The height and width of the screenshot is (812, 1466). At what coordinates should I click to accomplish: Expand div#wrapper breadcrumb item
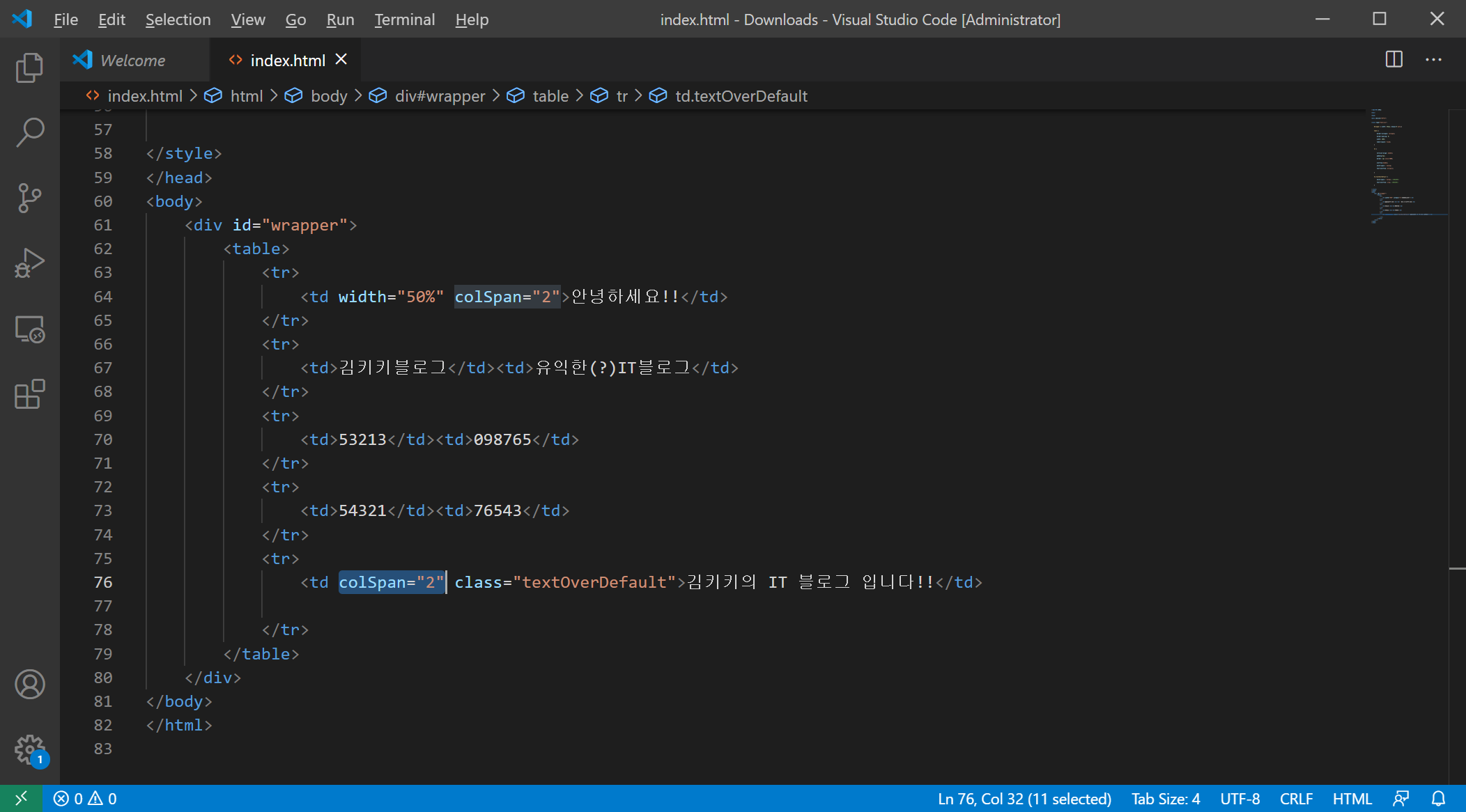pyautogui.click(x=439, y=96)
